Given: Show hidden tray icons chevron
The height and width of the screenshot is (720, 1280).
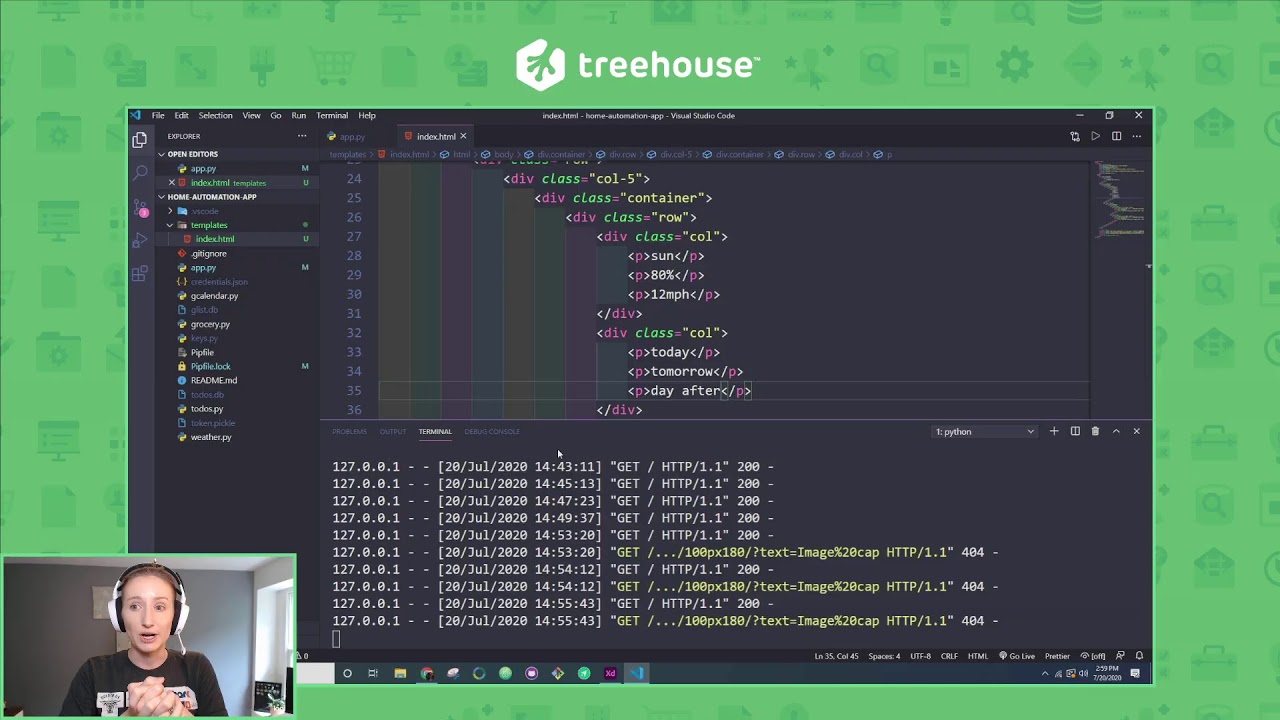Looking at the screenshot, I should (1045, 674).
